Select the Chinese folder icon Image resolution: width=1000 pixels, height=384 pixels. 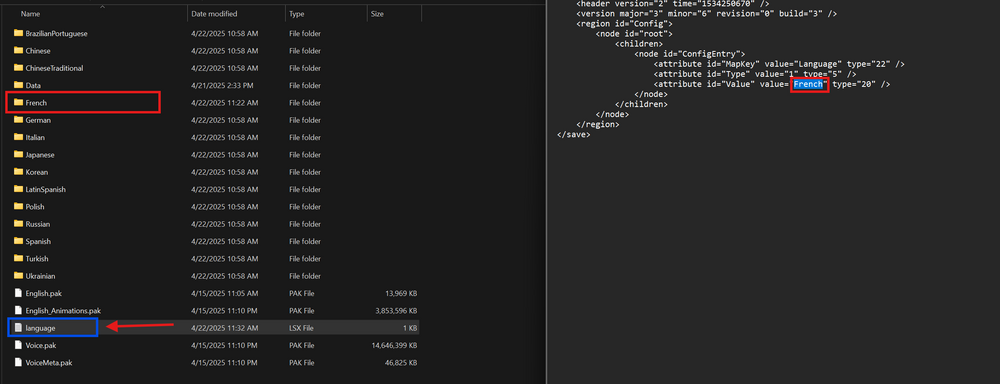coord(18,50)
